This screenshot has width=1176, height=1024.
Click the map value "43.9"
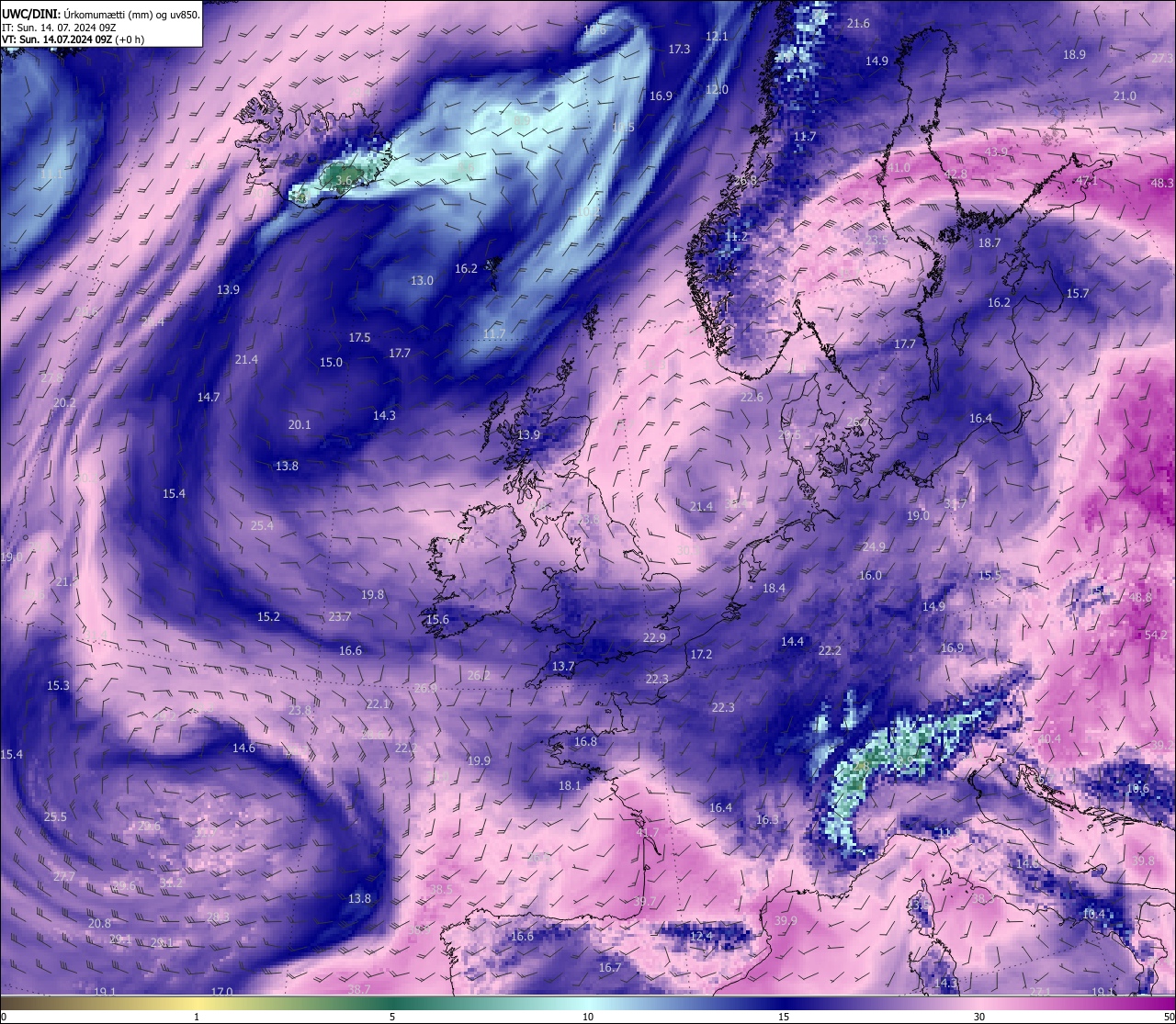point(996,152)
